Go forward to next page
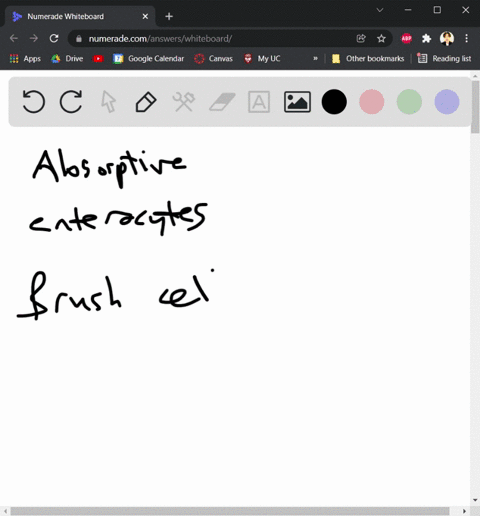The width and height of the screenshot is (480, 516). [x=34, y=38]
